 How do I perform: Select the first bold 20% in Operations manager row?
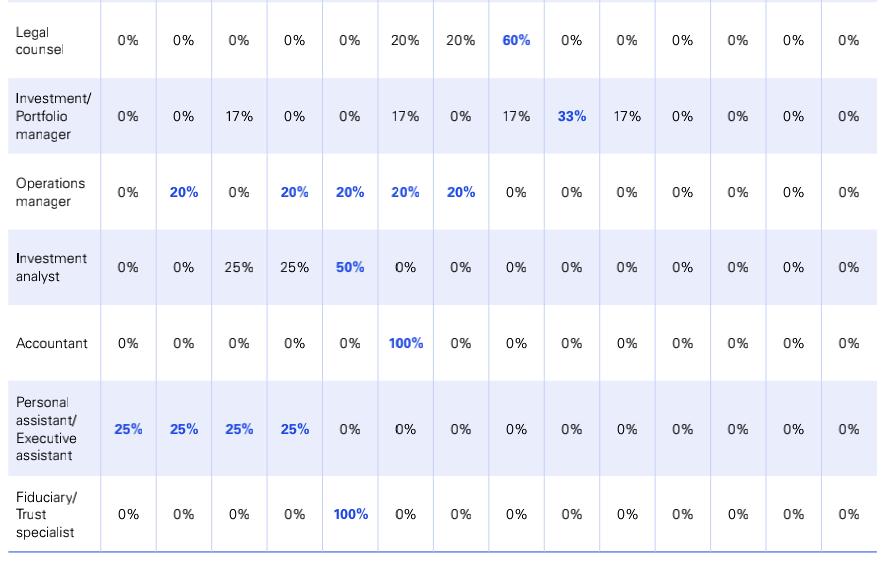[184, 192]
